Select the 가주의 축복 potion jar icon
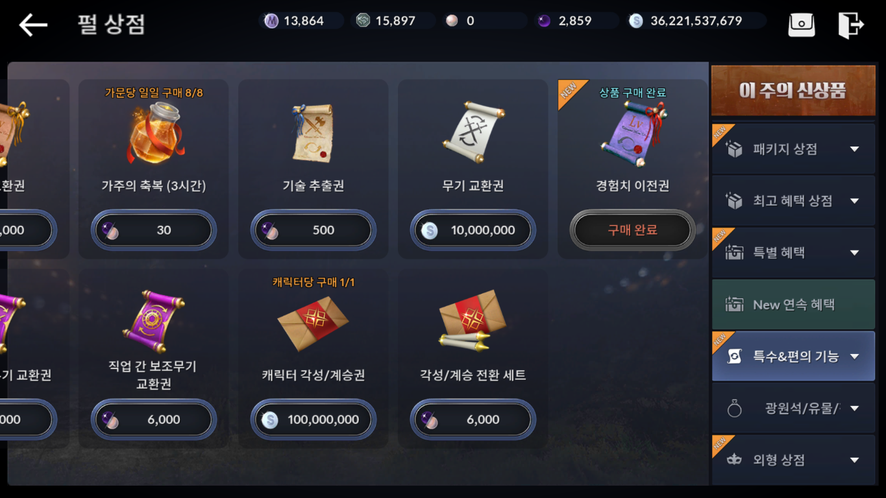Viewport: 886px width, 498px height. [154, 134]
